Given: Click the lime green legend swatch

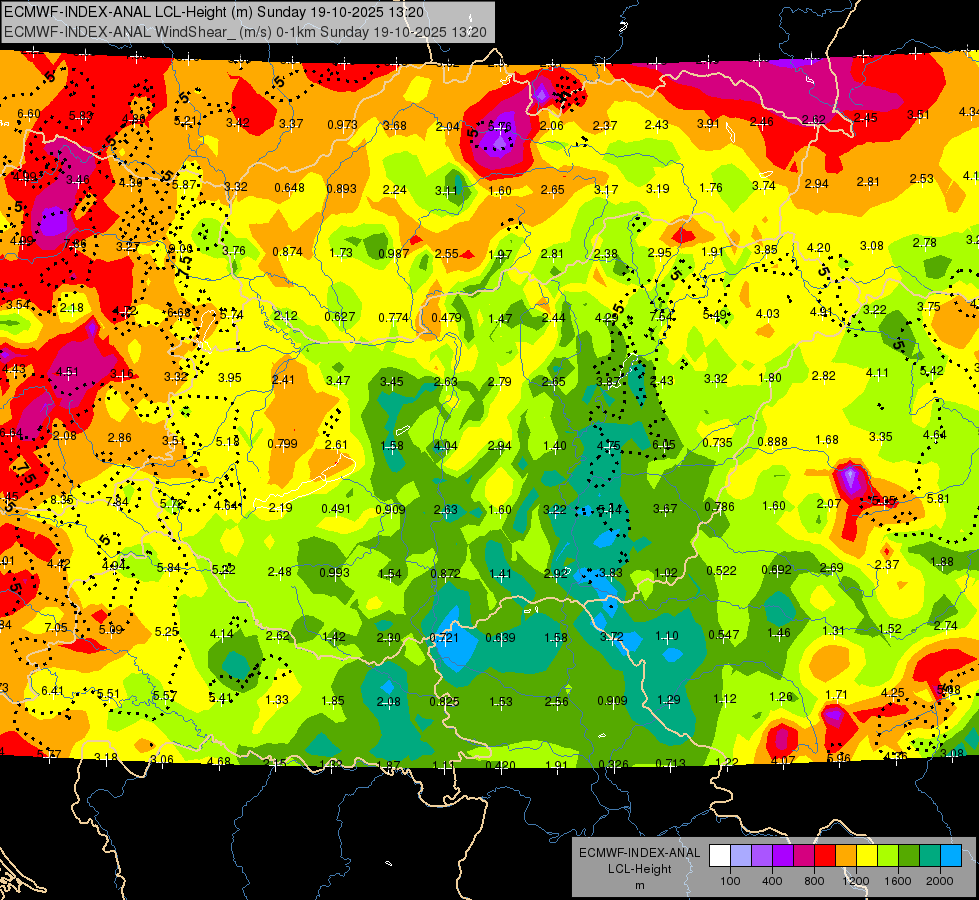Looking at the screenshot, I should [x=888, y=855].
